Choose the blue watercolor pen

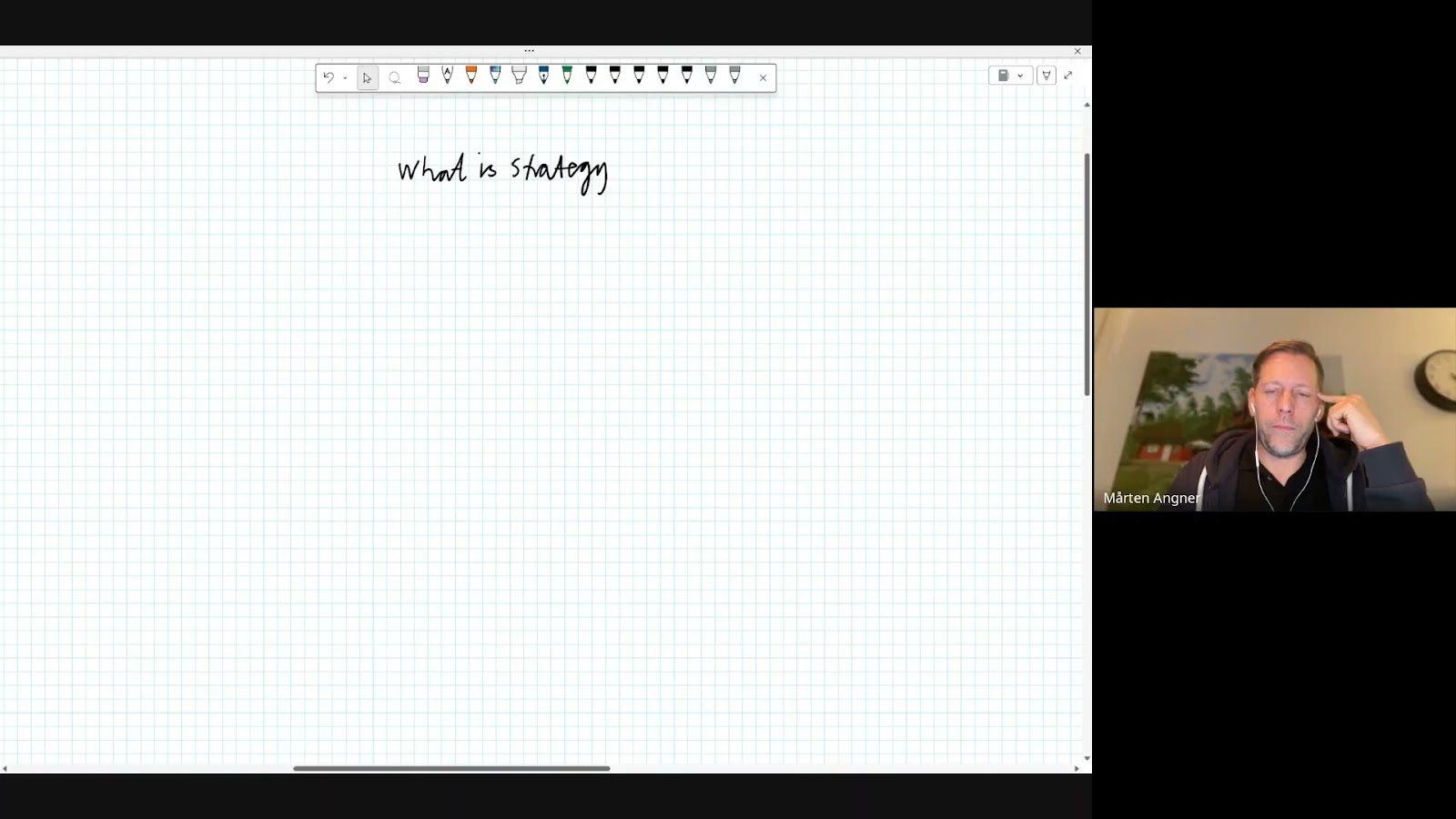pyautogui.click(x=494, y=77)
